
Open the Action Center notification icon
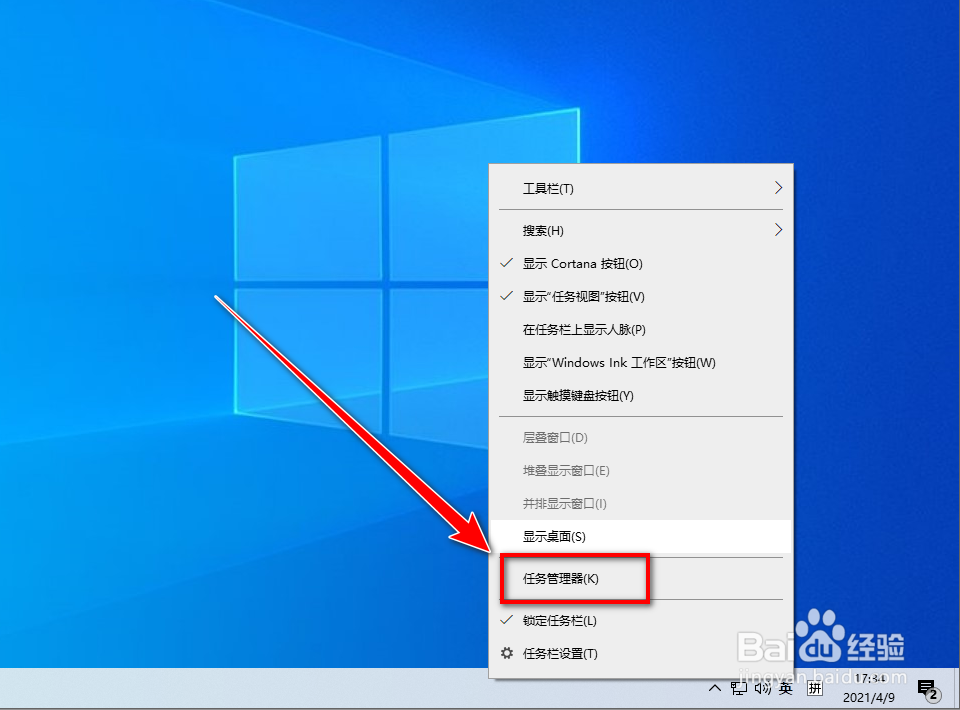tap(928, 686)
